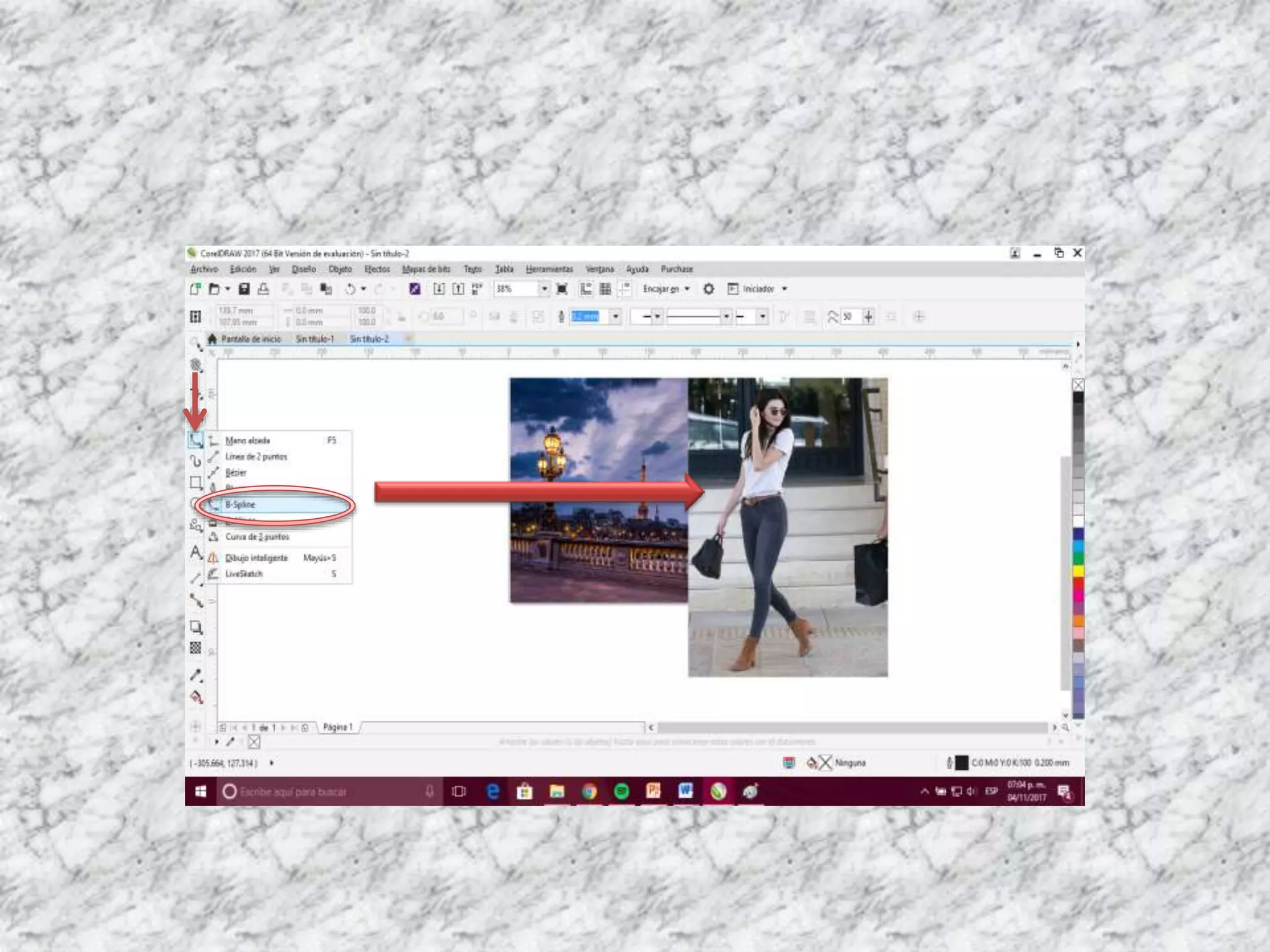Click the Save document icon
Screen dimensions: 1270x952
pyautogui.click(x=244, y=289)
